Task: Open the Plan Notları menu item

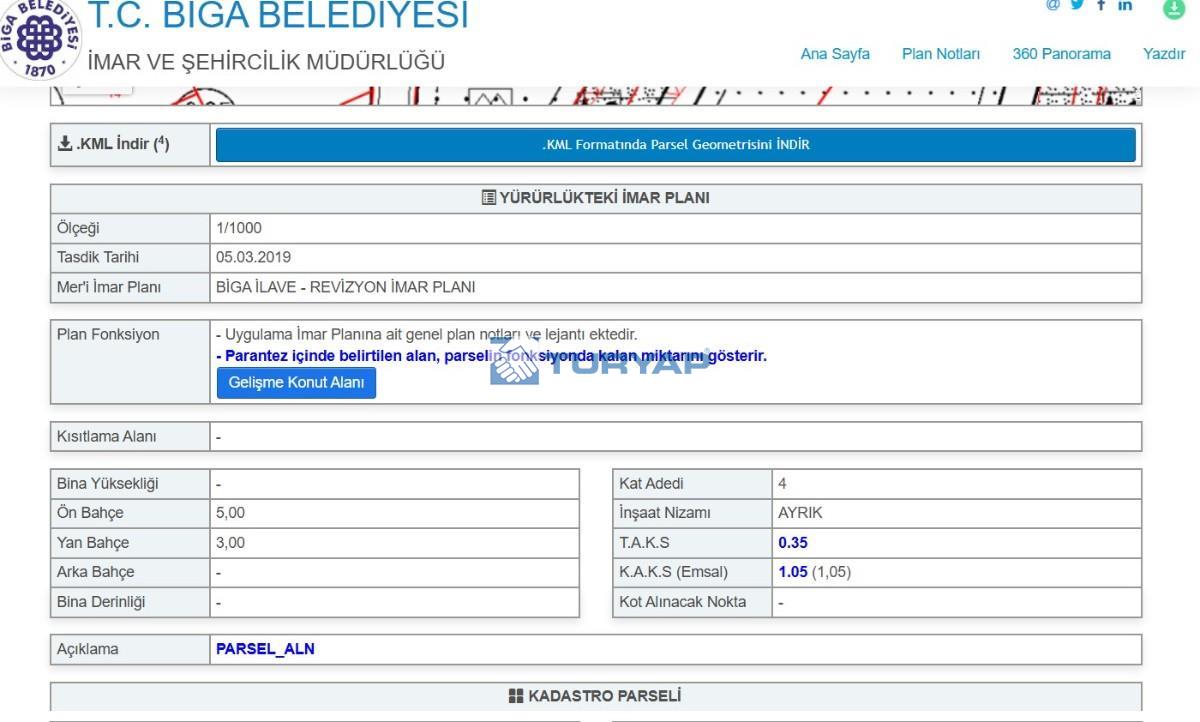Action: (941, 54)
